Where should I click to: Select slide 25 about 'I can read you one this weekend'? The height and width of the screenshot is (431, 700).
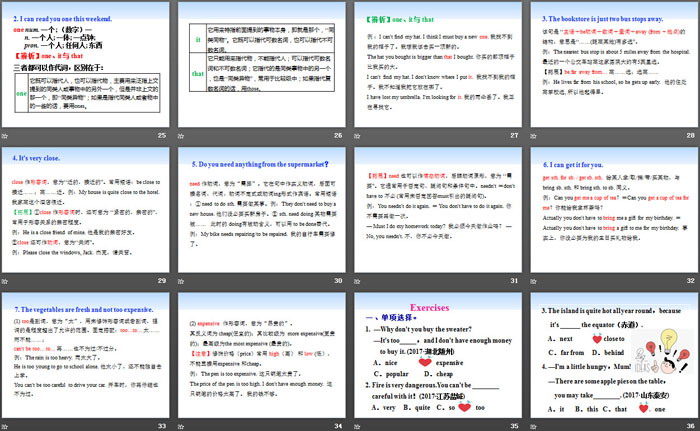pos(85,64)
